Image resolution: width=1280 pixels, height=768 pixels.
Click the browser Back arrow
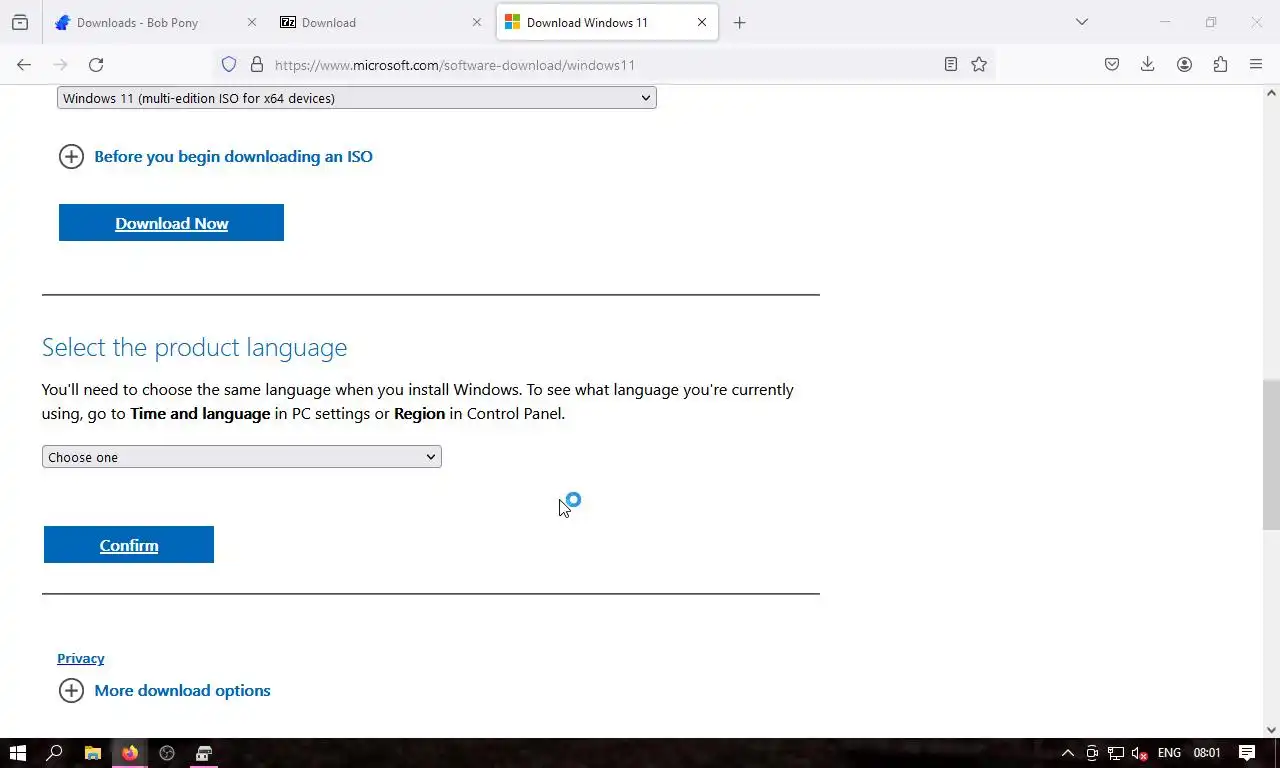[x=24, y=64]
